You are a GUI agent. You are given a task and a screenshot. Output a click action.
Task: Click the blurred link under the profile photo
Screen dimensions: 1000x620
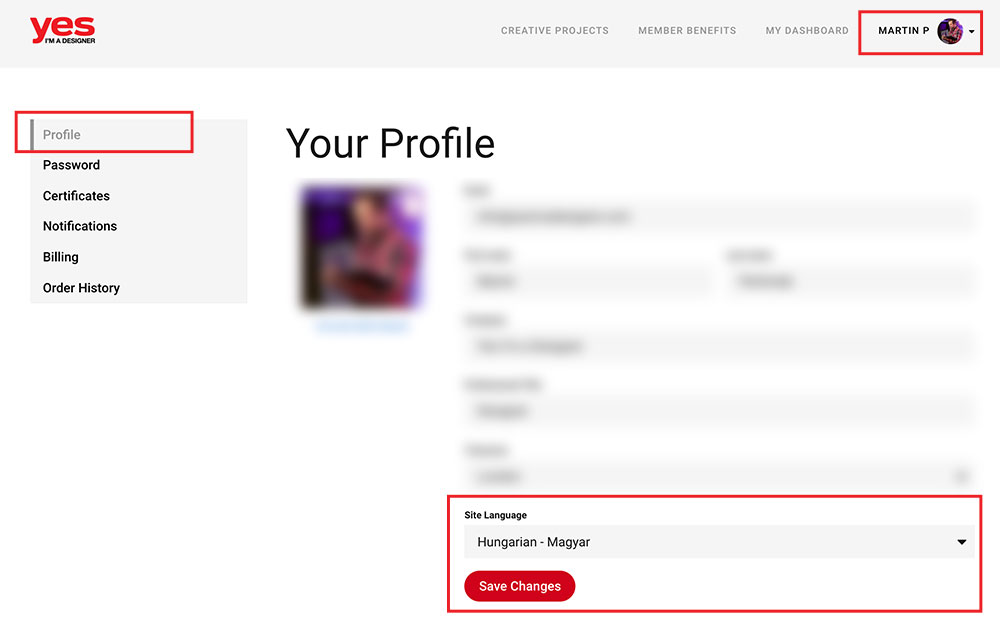pos(361,327)
